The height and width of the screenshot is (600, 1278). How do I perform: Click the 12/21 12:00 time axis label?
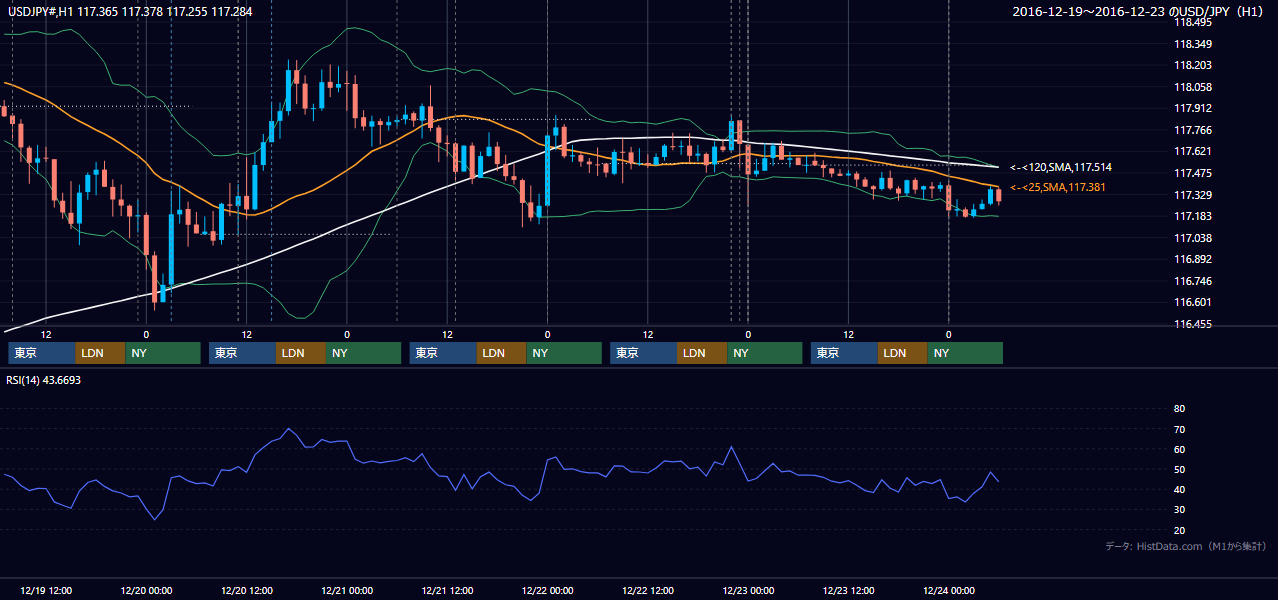pos(447,590)
